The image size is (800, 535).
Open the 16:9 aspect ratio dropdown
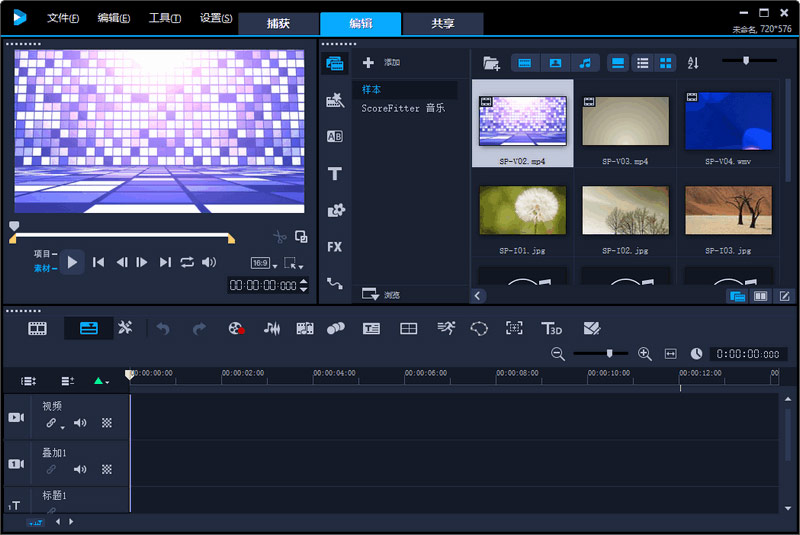coord(261,263)
